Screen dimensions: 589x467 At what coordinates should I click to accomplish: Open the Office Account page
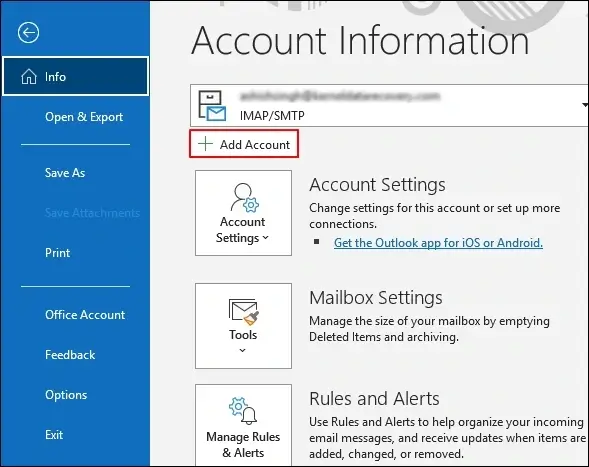point(85,315)
